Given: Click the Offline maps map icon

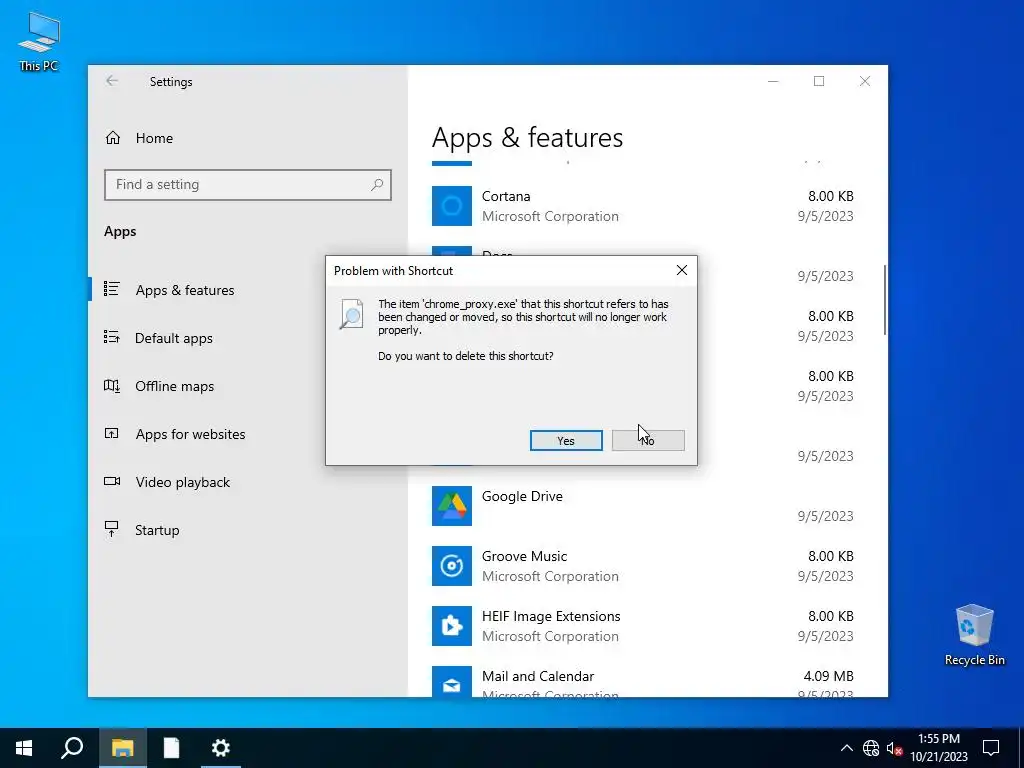Looking at the screenshot, I should pos(112,385).
